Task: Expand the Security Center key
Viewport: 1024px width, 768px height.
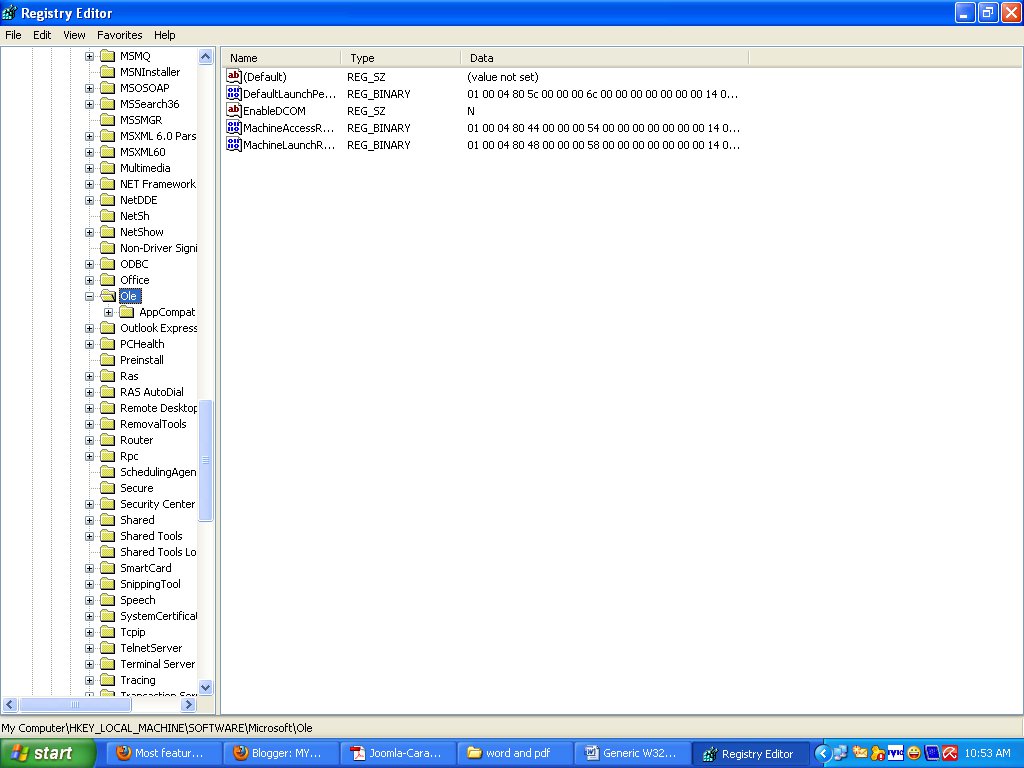Action: tap(89, 504)
